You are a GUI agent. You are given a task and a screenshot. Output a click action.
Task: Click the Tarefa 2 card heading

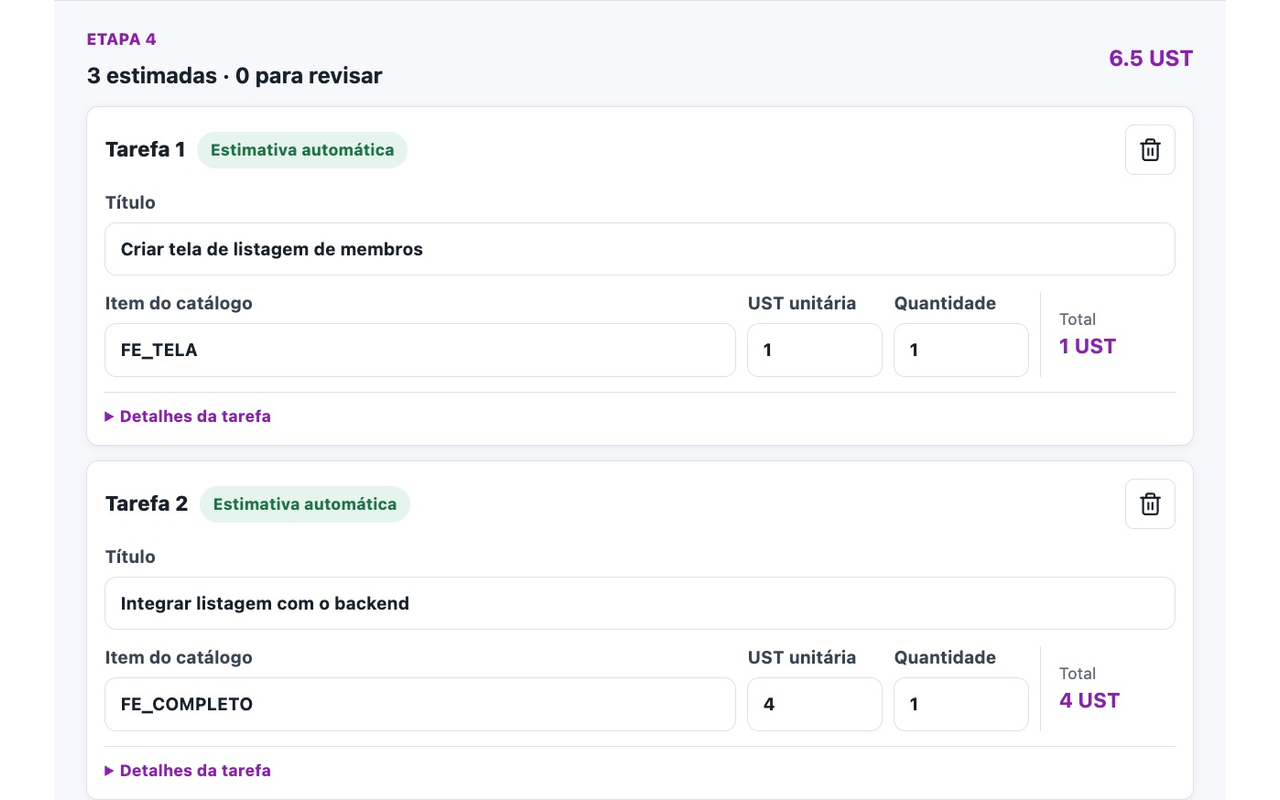[146, 504]
